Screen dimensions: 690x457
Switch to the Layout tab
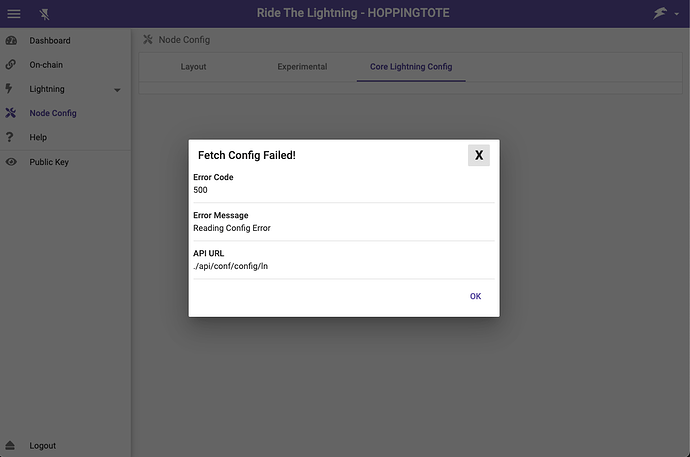tap(193, 67)
